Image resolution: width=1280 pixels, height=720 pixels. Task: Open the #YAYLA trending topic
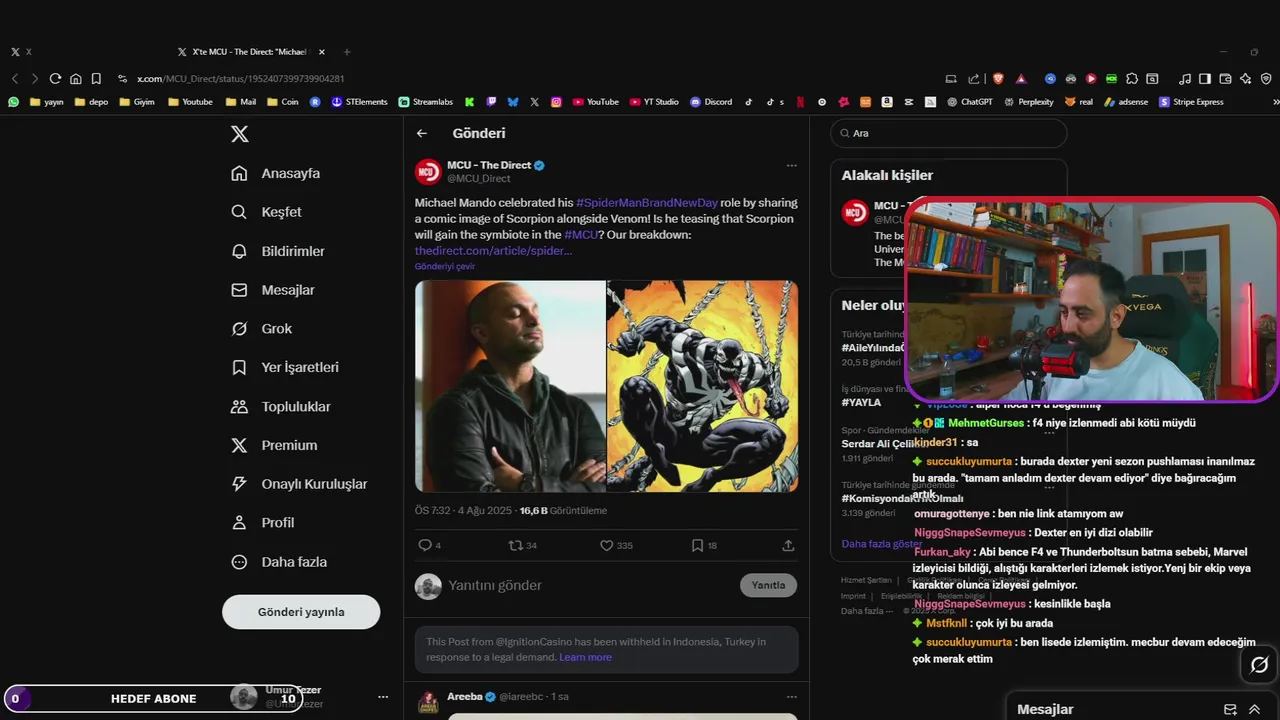tap(861, 402)
